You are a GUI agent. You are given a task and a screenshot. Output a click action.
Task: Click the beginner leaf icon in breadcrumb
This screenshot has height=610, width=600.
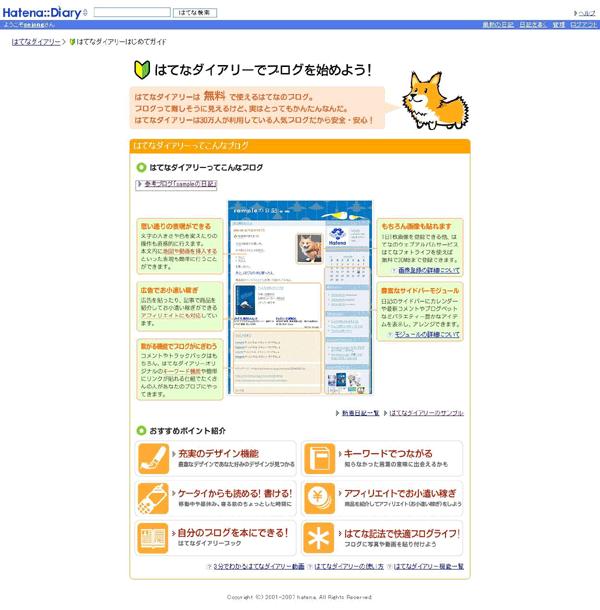click(x=72, y=42)
